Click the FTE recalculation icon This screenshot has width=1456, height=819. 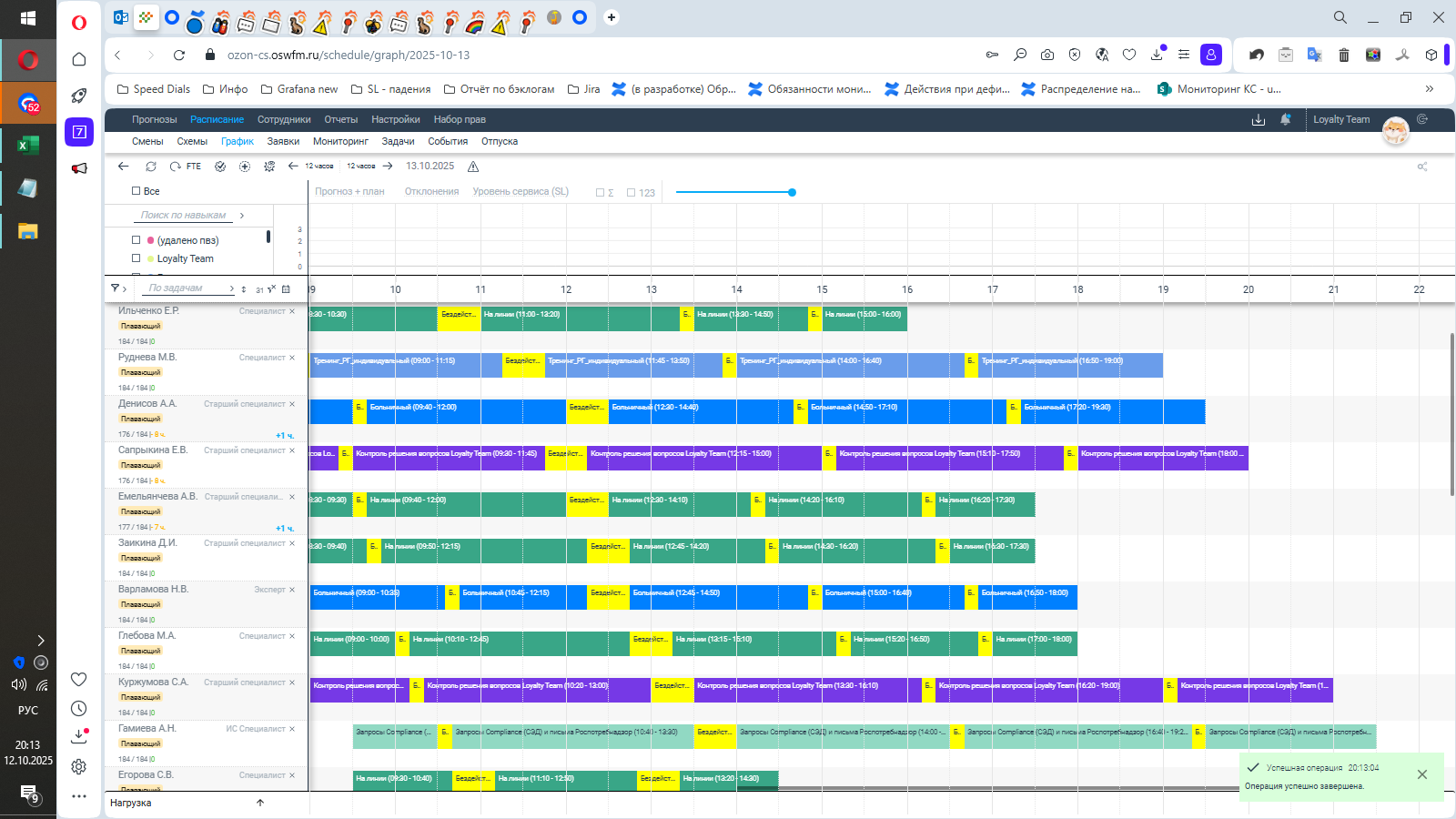[x=186, y=167]
